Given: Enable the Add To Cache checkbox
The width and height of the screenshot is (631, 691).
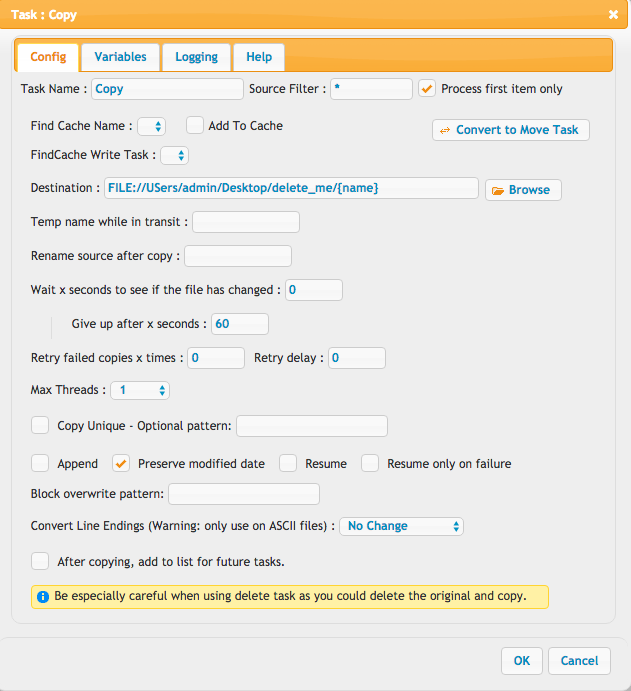Looking at the screenshot, I should (x=194, y=125).
